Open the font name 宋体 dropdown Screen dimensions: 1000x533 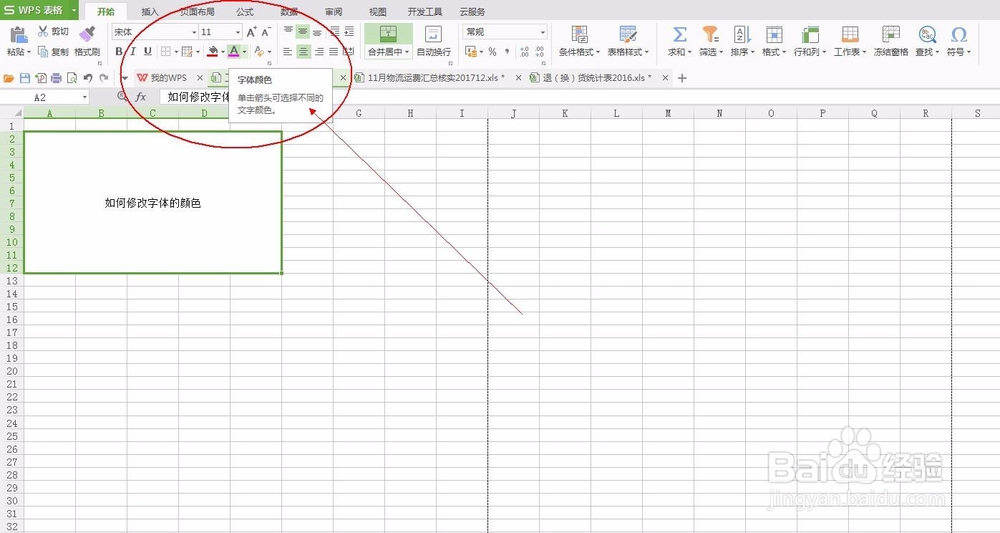(195, 32)
